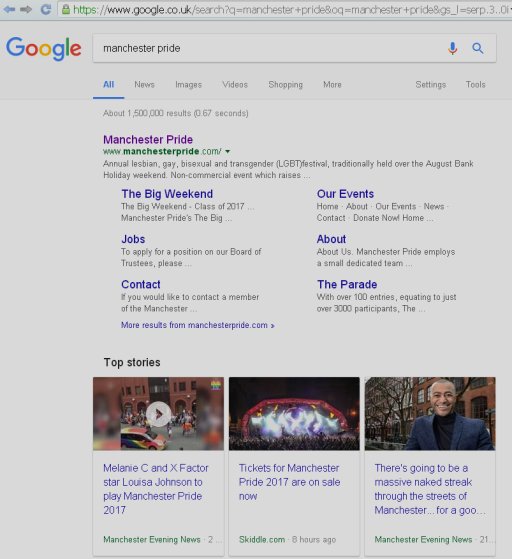Click Manchester Evening News under naked streak story
Screen dimensions: 512x559
[x=423, y=540]
